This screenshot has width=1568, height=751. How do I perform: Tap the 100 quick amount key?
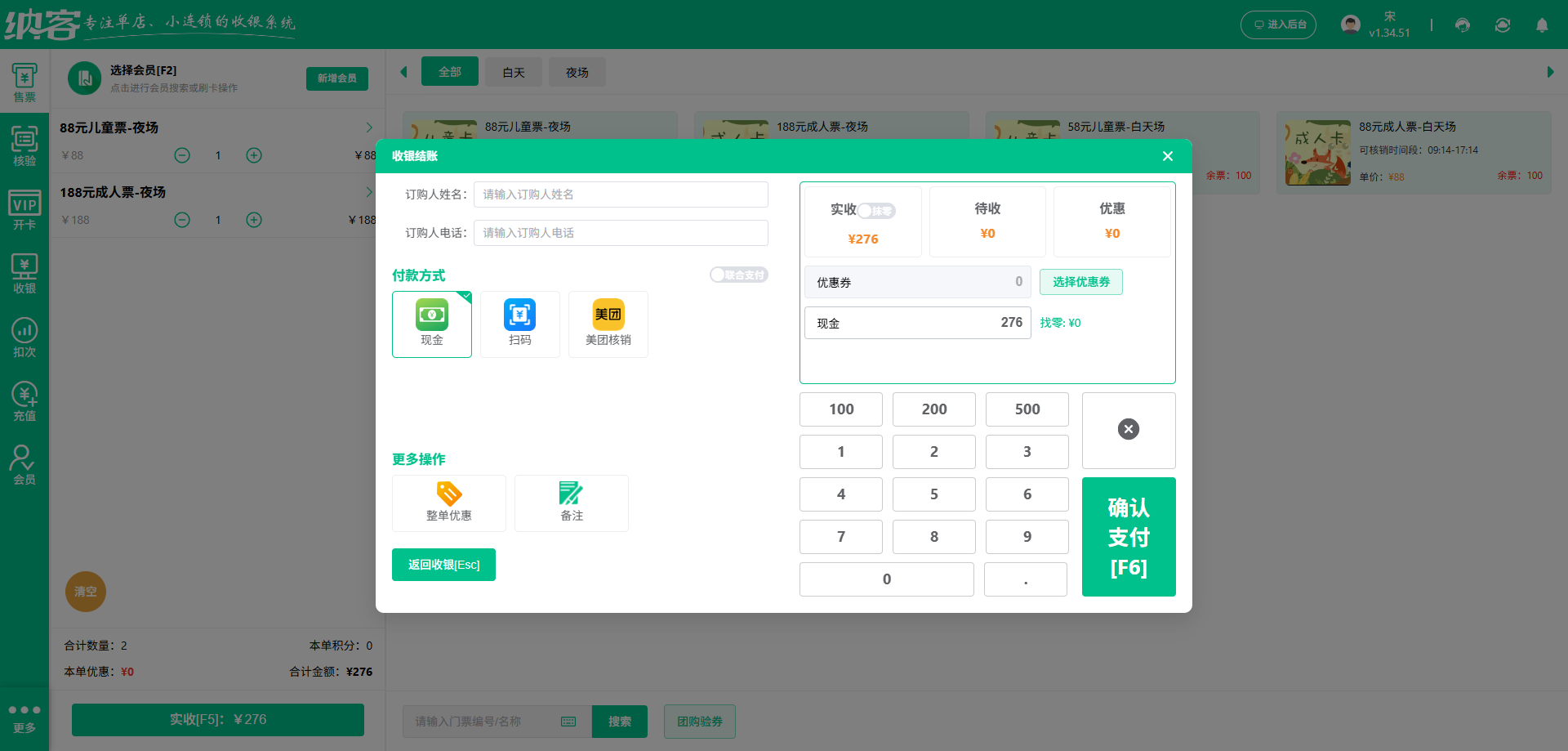point(841,409)
